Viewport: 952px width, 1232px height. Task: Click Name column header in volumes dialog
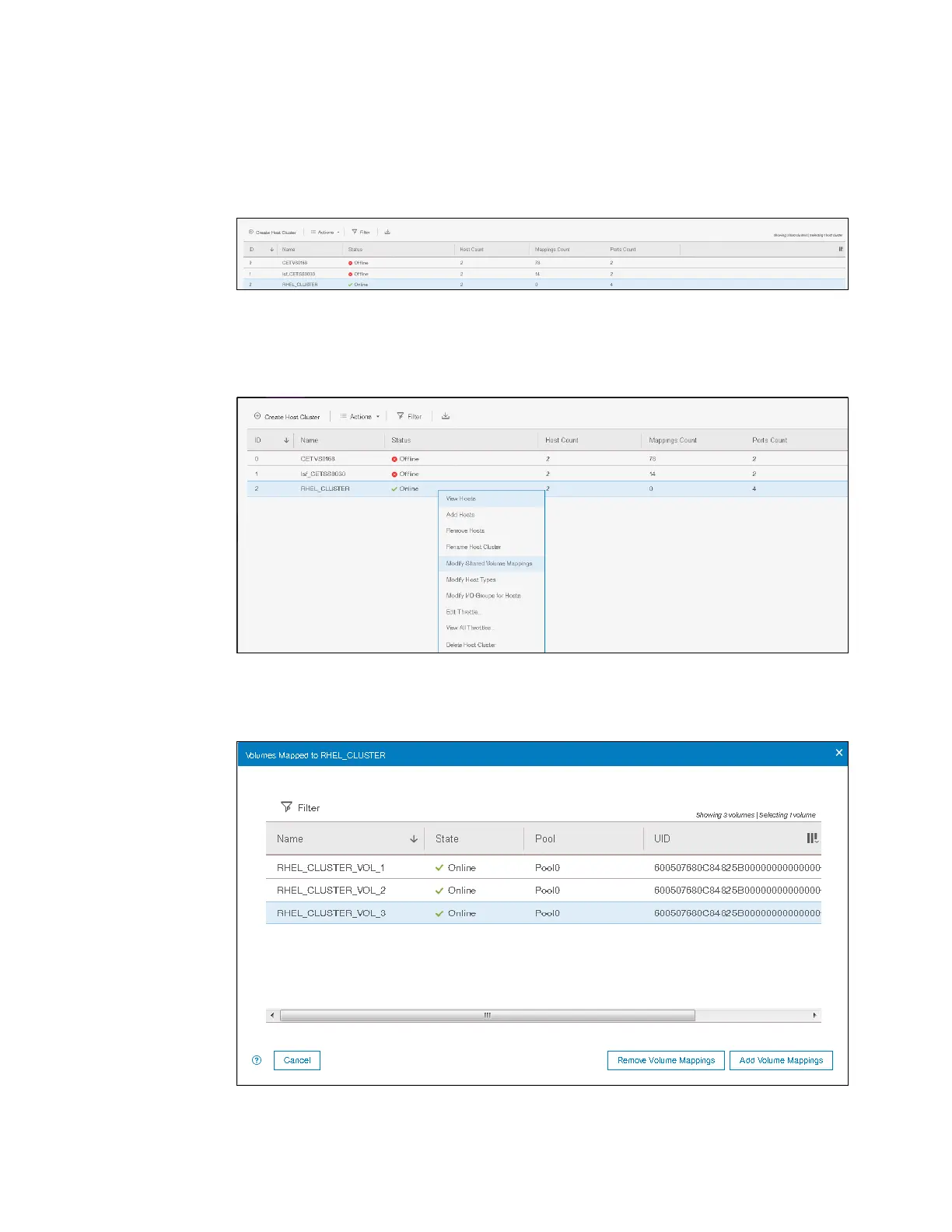(x=290, y=839)
